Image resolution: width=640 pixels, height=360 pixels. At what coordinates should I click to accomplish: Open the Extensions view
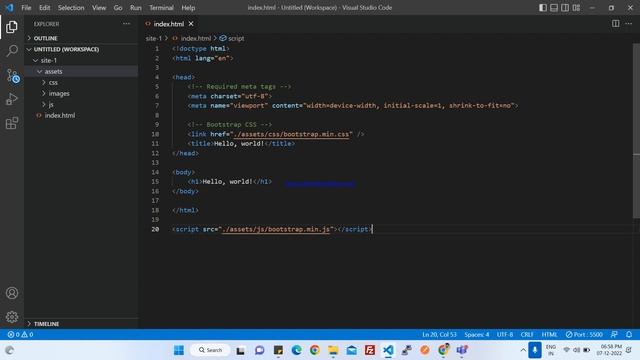[12, 123]
